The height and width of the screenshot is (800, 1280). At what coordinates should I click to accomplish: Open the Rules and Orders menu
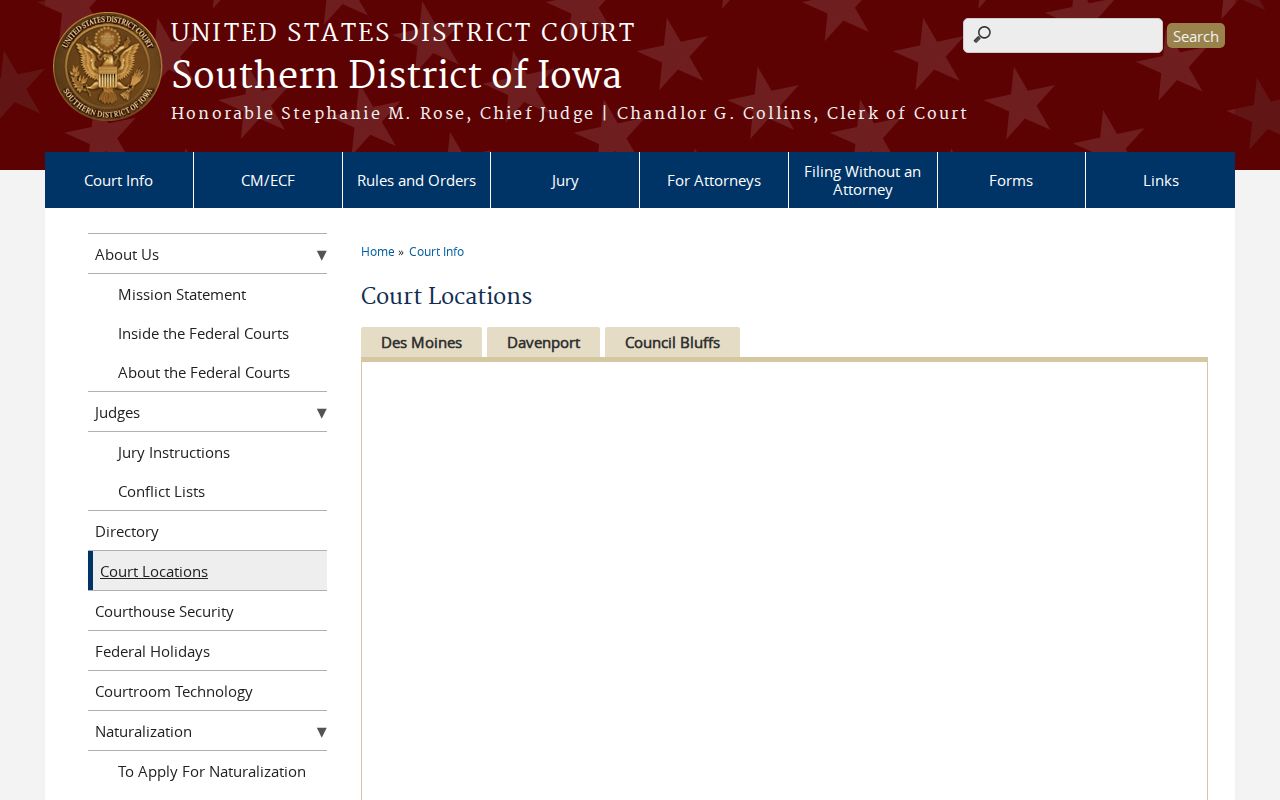coord(416,180)
